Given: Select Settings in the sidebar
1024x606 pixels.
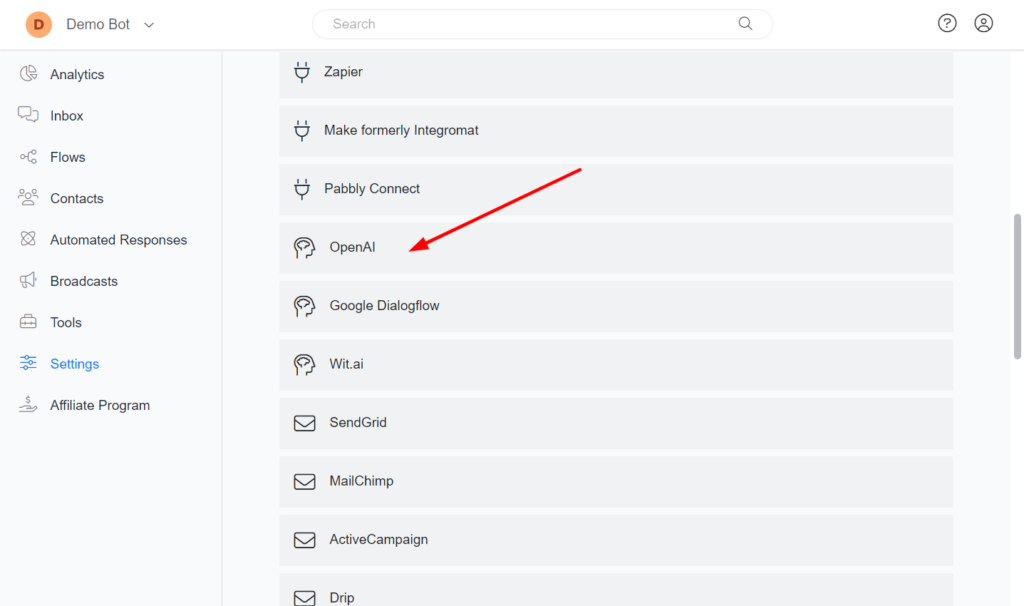Looking at the screenshot, I should 75,364.
